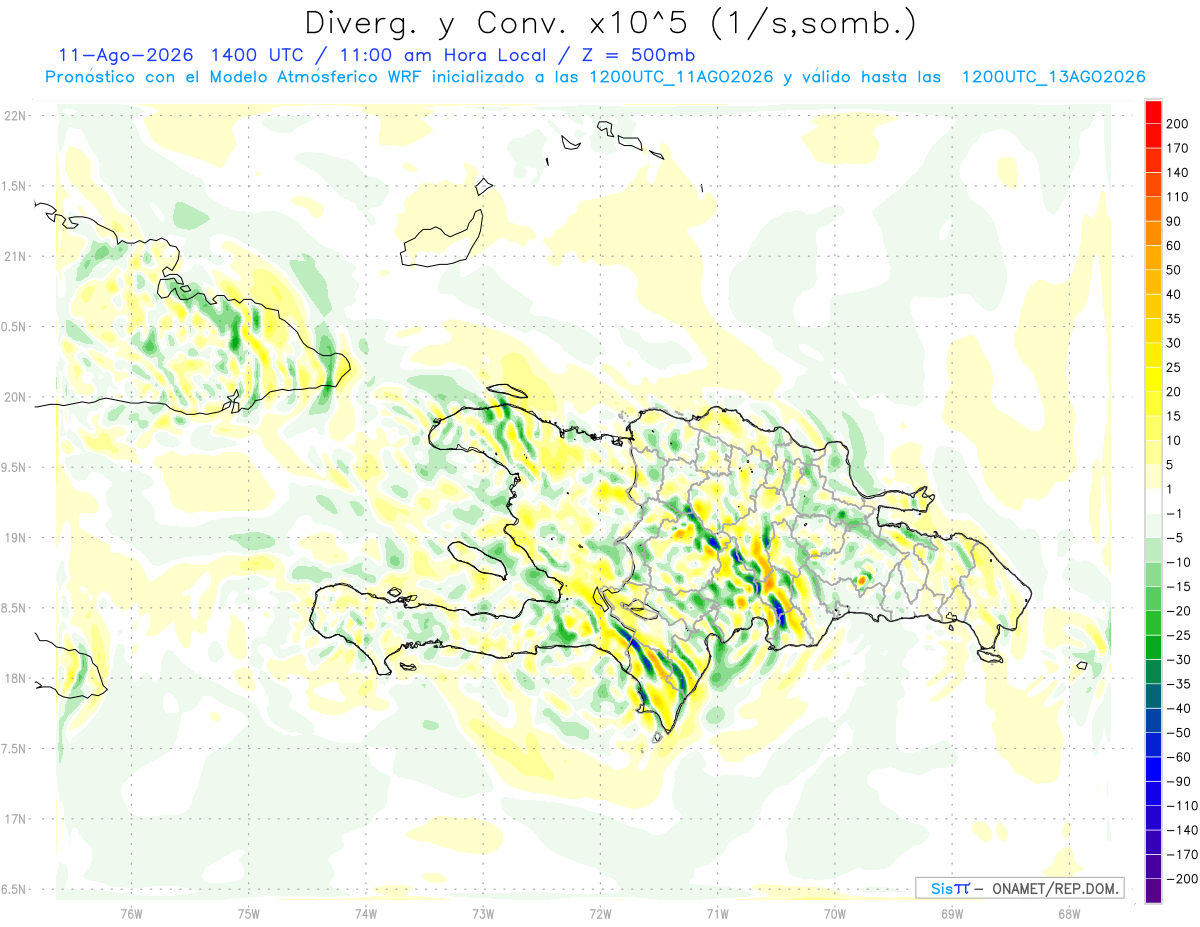The width and height of the screenshot is (1200, 927).
Task: Click the '-60' value on the color scale
Action: 1179,758
